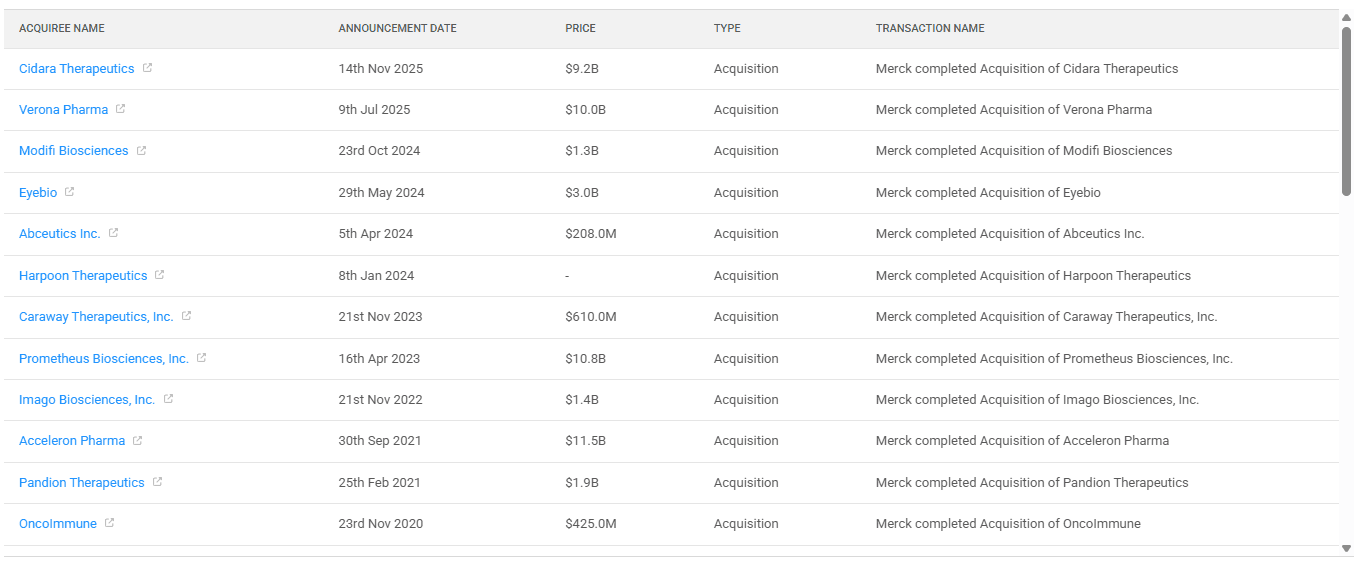Select 'Merck completed Acquisition of Cidara Therapeutics' text
The image size is (1361, 561).
1027,69
